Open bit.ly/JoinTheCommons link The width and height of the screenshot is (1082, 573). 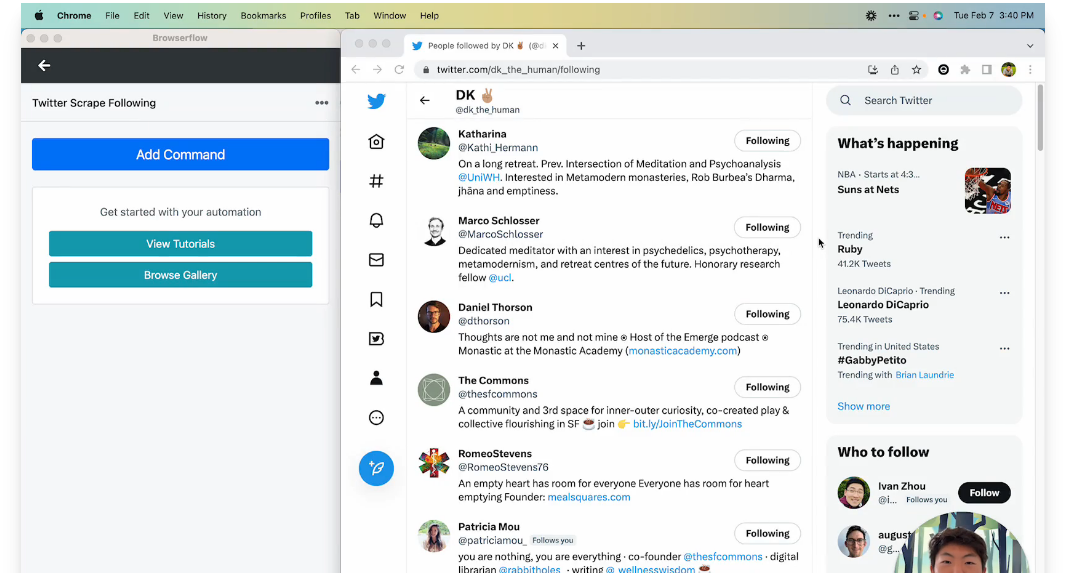tap(687, 424)
